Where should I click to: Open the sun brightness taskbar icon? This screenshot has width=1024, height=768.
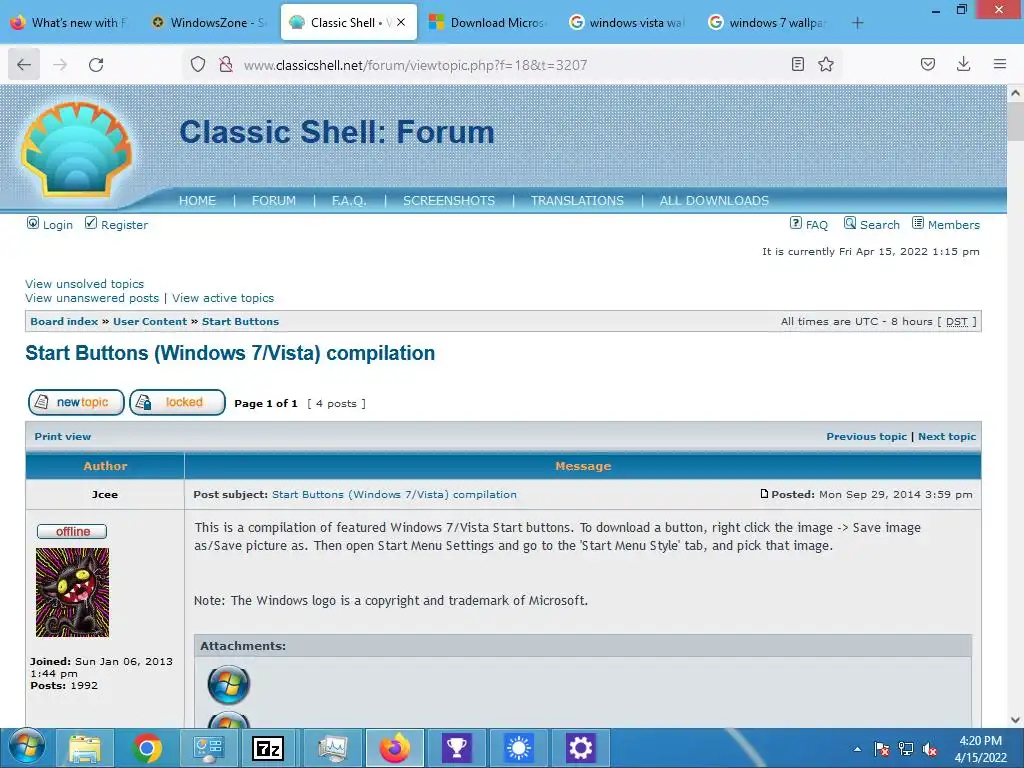coord(519,748)
